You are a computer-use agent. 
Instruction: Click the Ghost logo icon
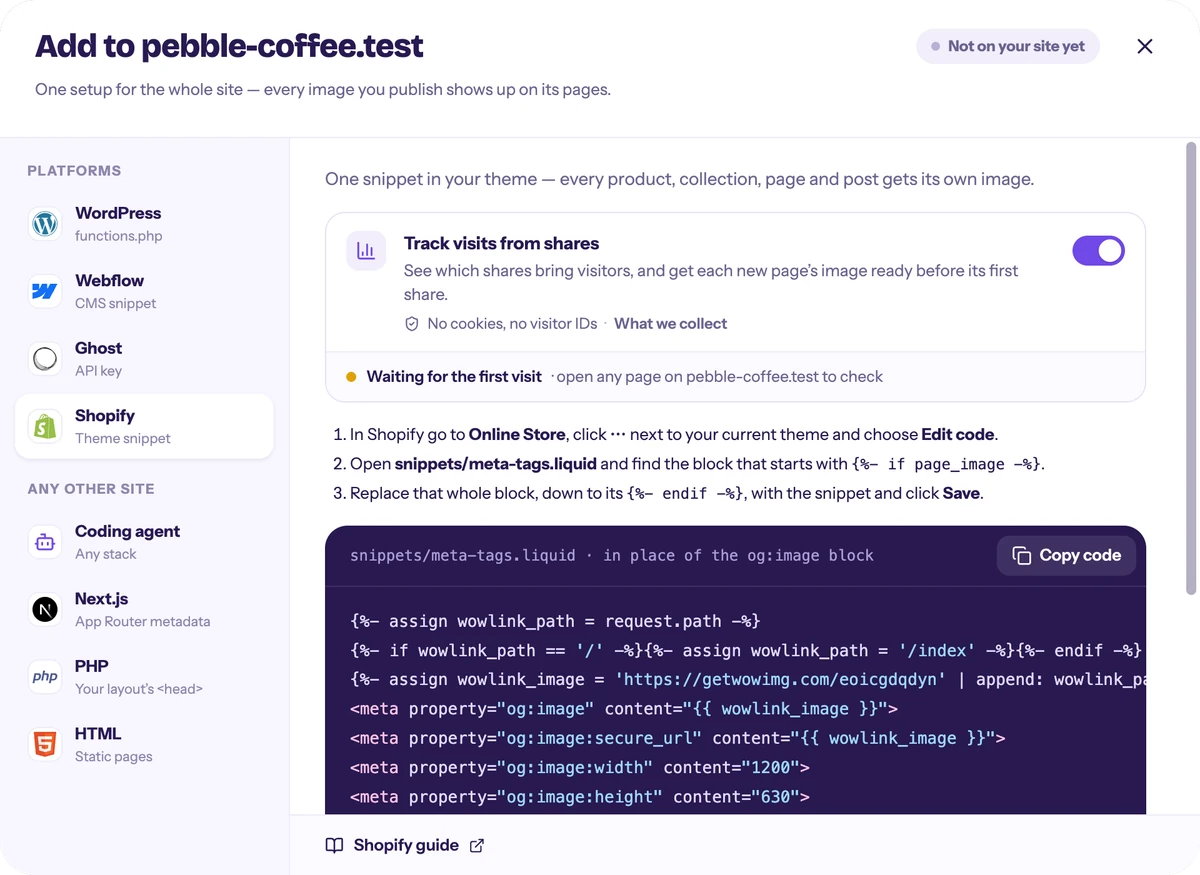coord(45,359)
